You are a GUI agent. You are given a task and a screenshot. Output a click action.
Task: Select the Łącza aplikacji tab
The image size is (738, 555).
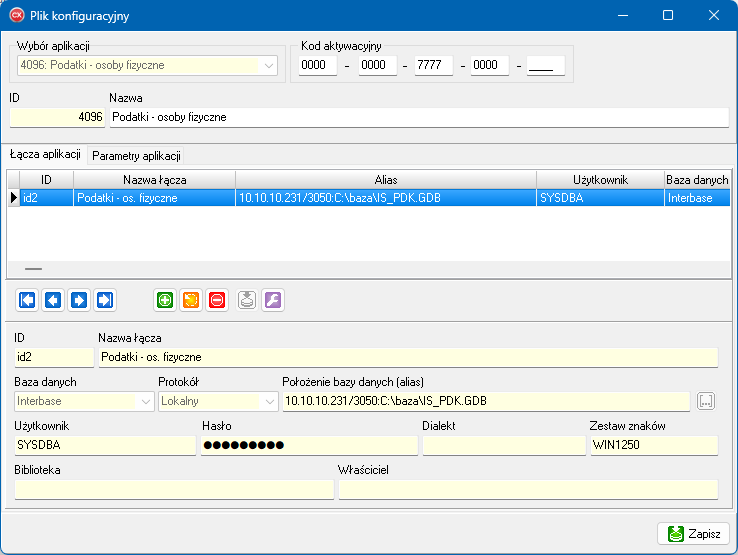tap(45, 155)
